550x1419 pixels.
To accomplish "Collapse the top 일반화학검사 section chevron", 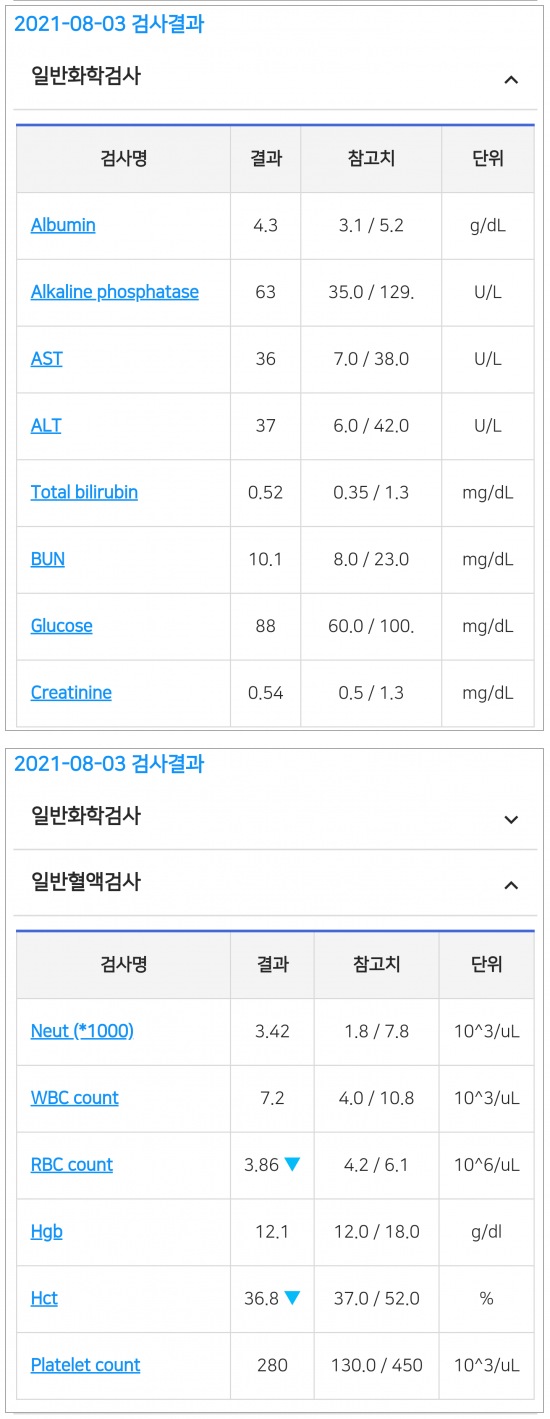I will [511, 79].
